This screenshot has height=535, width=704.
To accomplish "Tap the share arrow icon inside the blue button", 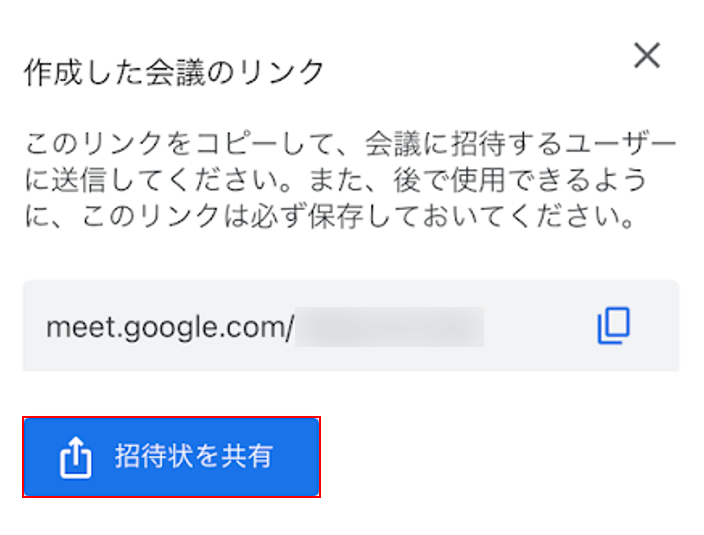I will pyautogui.click(x=75, y=457).
